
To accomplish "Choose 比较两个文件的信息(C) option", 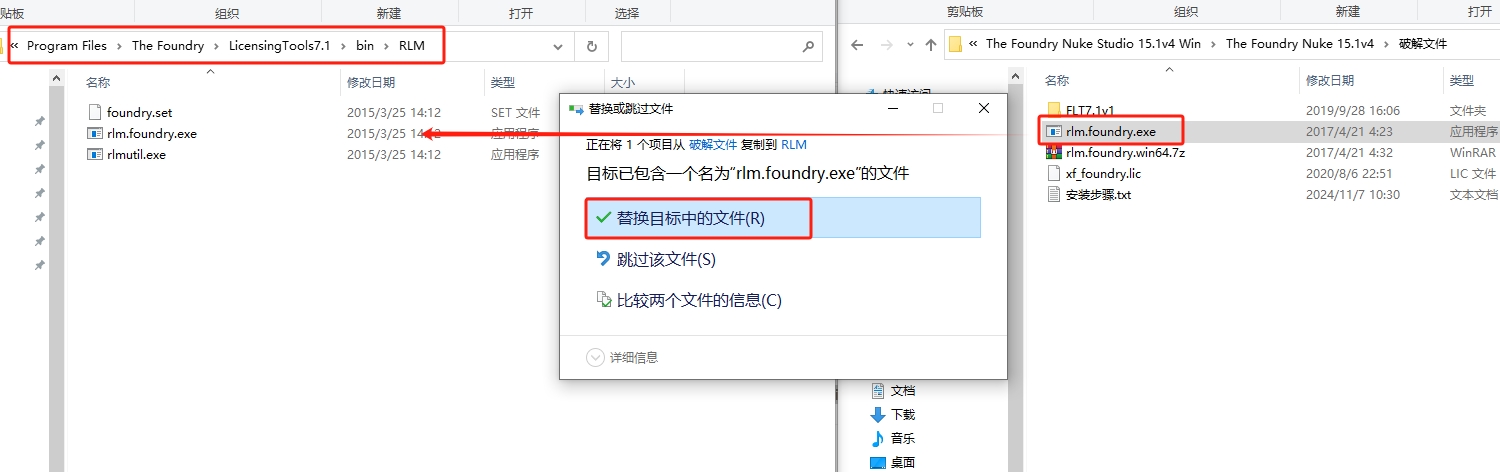I will pyautogui.click(x=698, y=300).
